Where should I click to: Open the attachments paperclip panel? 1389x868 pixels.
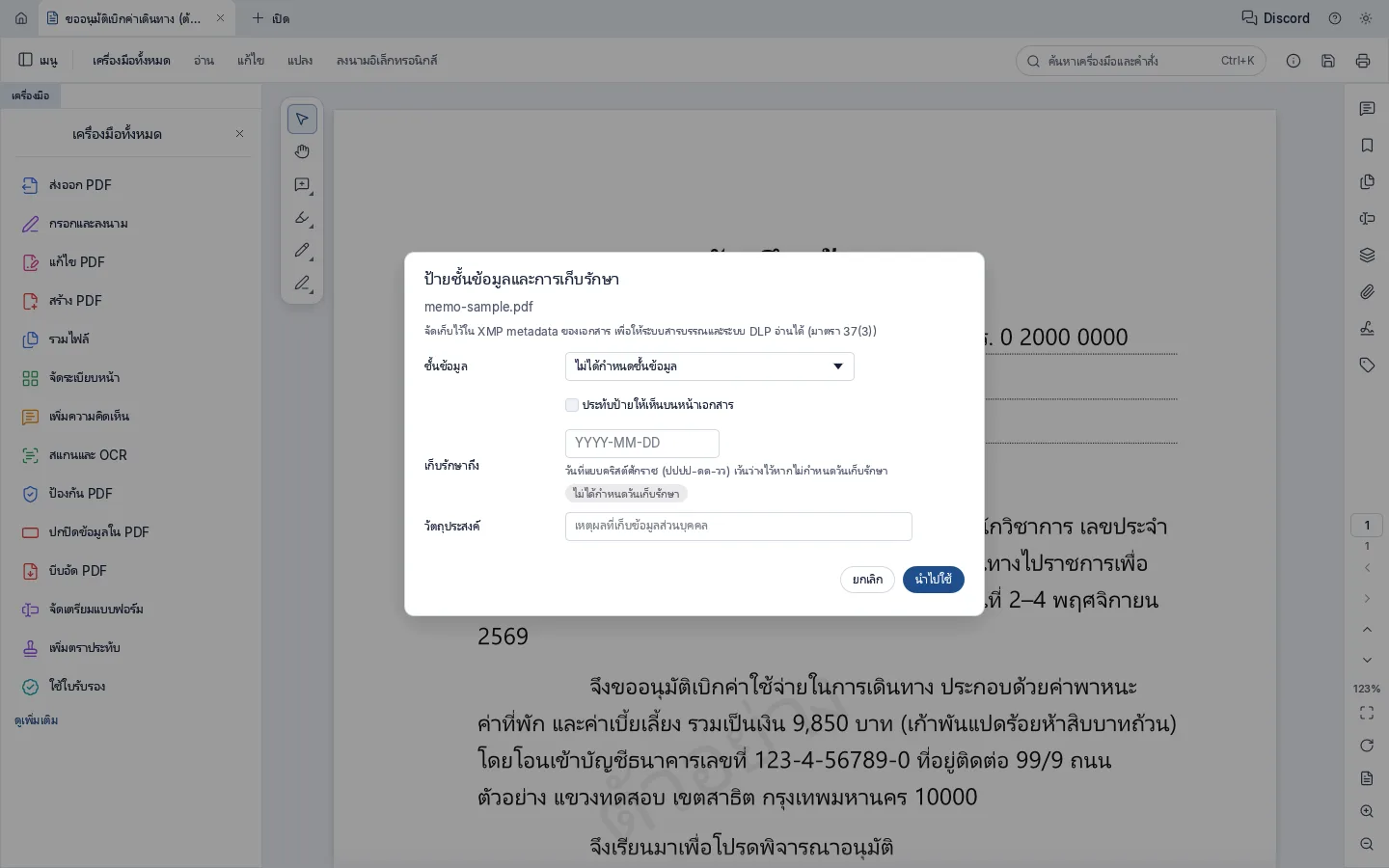1367,292
